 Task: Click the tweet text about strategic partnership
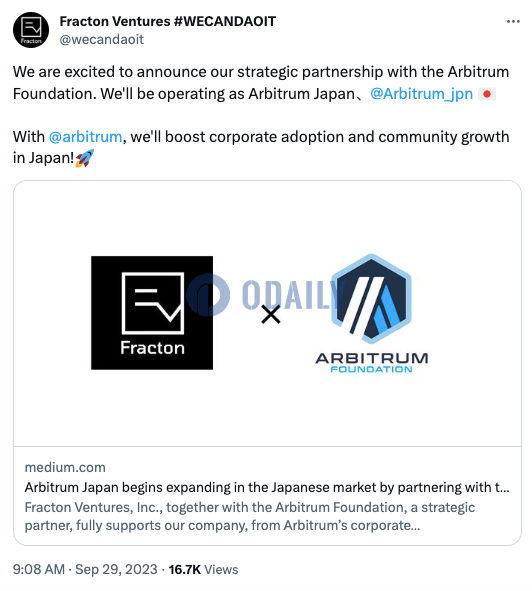point(261,83)
